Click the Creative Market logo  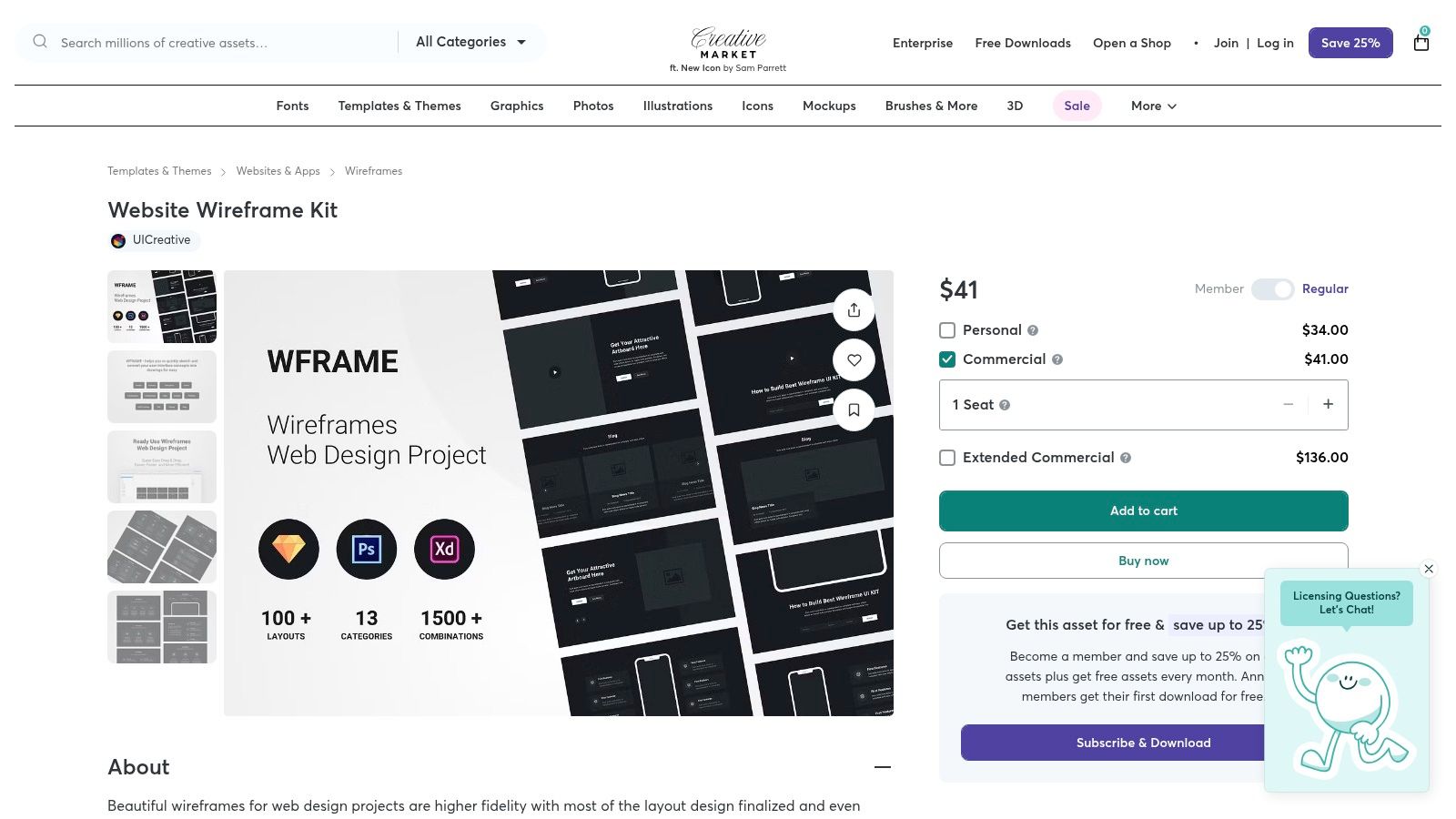click(x=727, y=43)
